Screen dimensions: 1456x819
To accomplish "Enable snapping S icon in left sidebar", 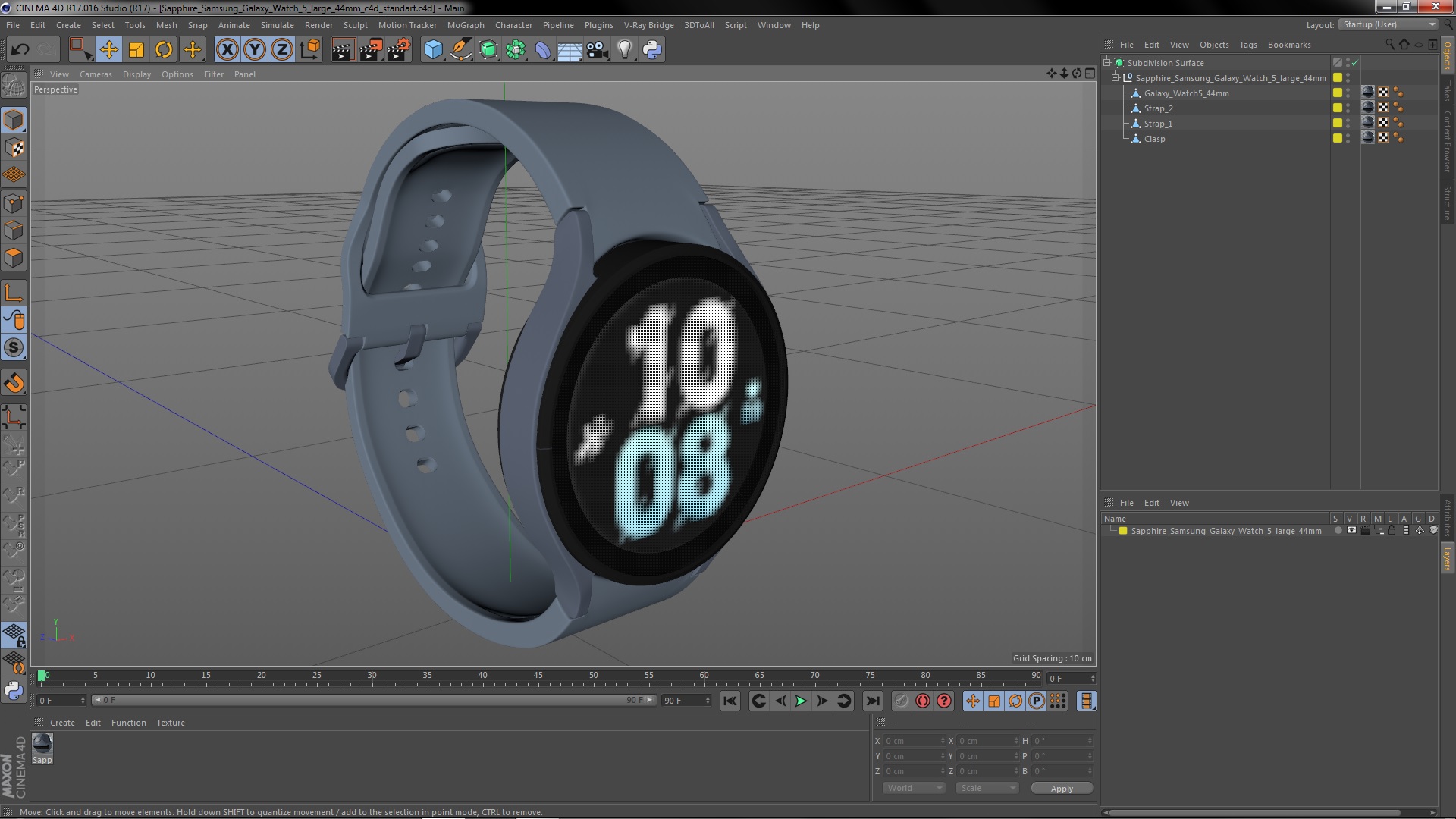I will pos(14,347).
